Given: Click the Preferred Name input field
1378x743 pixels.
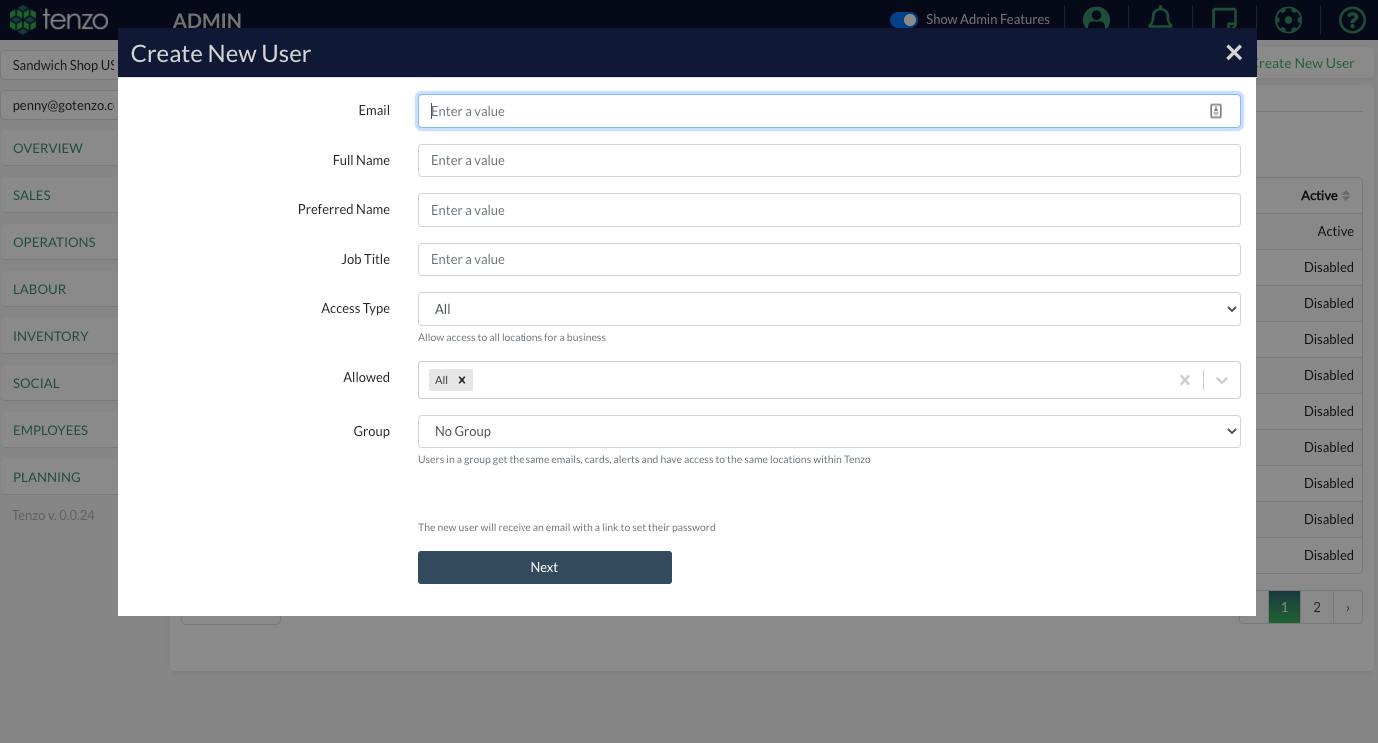Looking at the screenshot, I should pos(829,210).
